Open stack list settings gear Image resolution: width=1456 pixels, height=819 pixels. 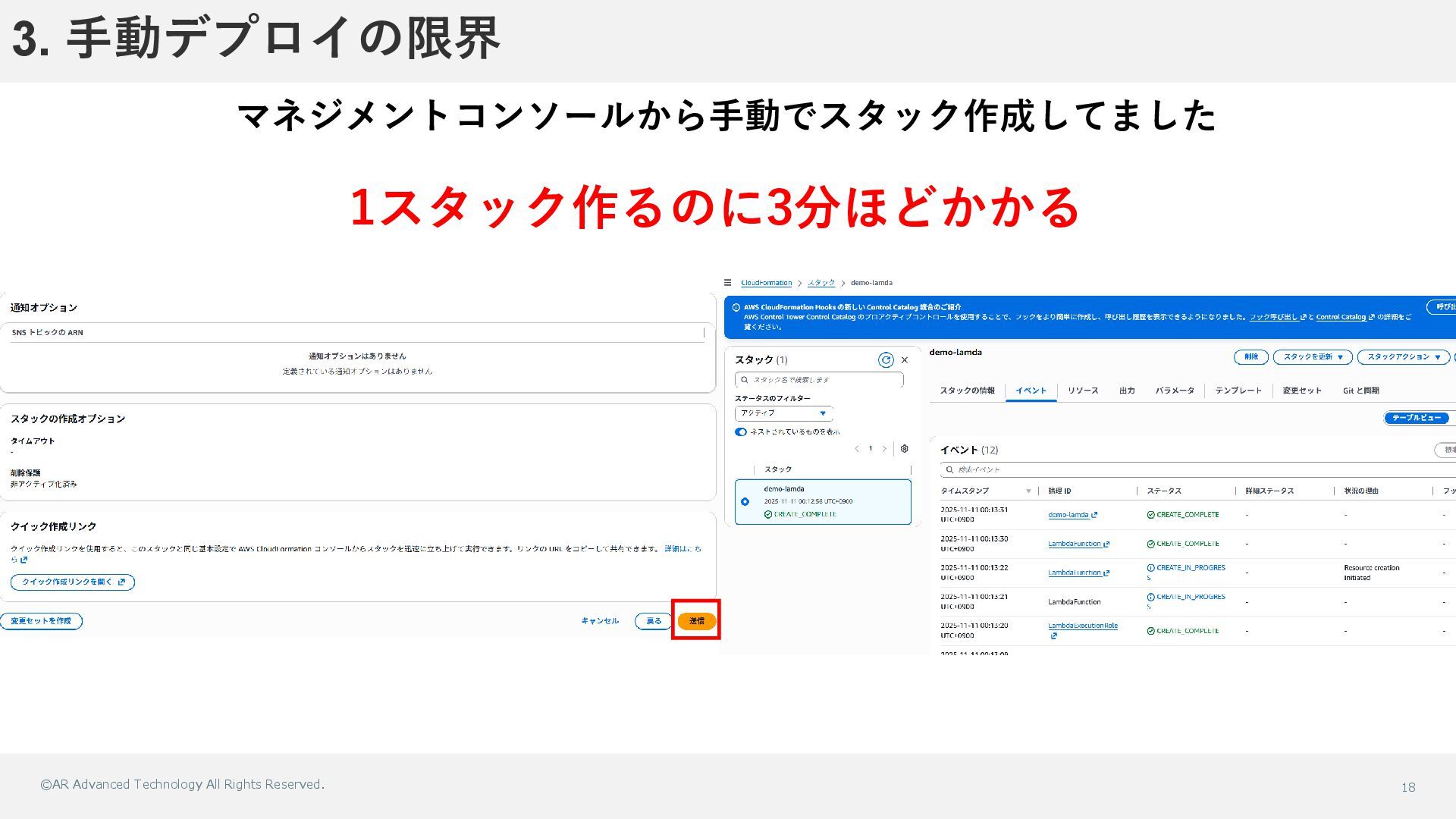click(x=904, y=449)
